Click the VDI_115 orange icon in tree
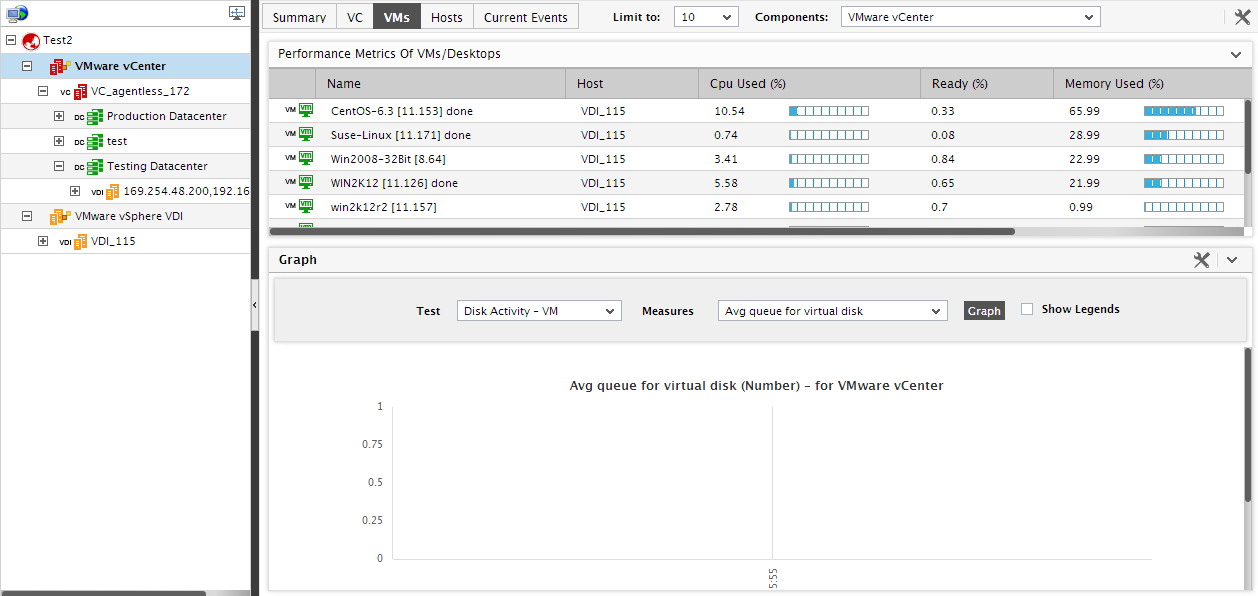1258x596 pixels. [80, 241]
